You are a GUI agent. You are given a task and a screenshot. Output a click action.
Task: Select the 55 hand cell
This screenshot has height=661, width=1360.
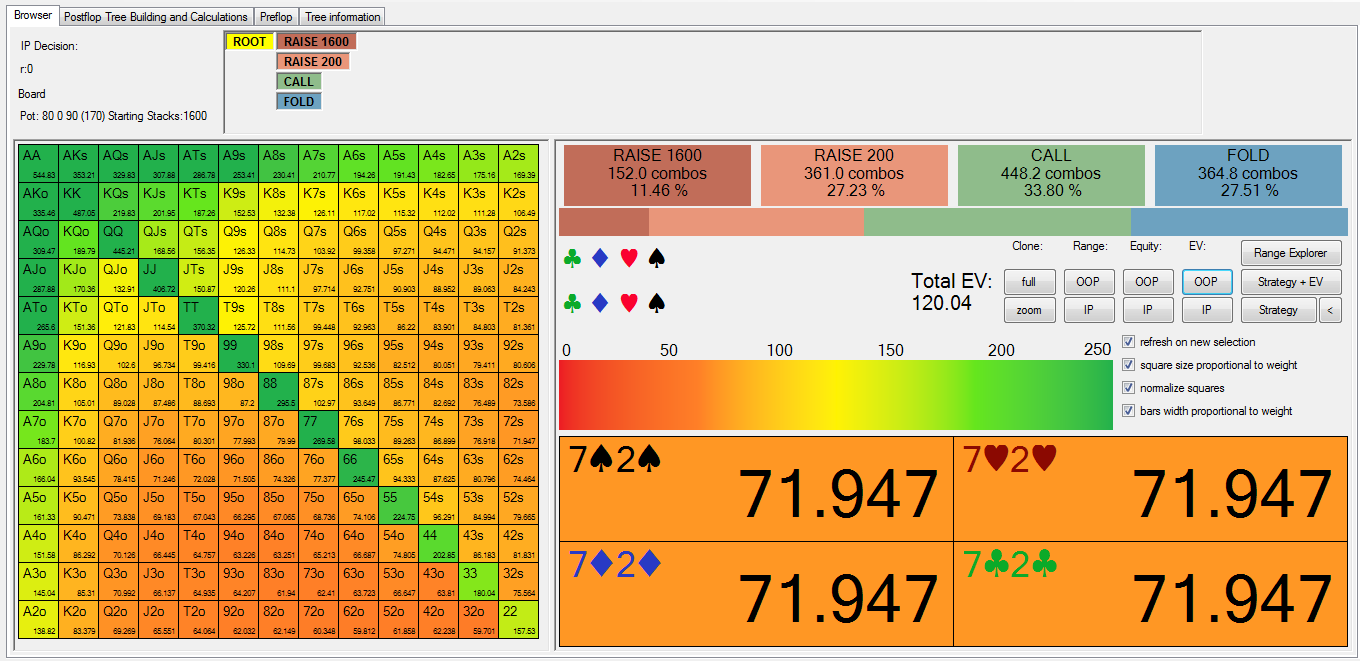coord(398,505)
